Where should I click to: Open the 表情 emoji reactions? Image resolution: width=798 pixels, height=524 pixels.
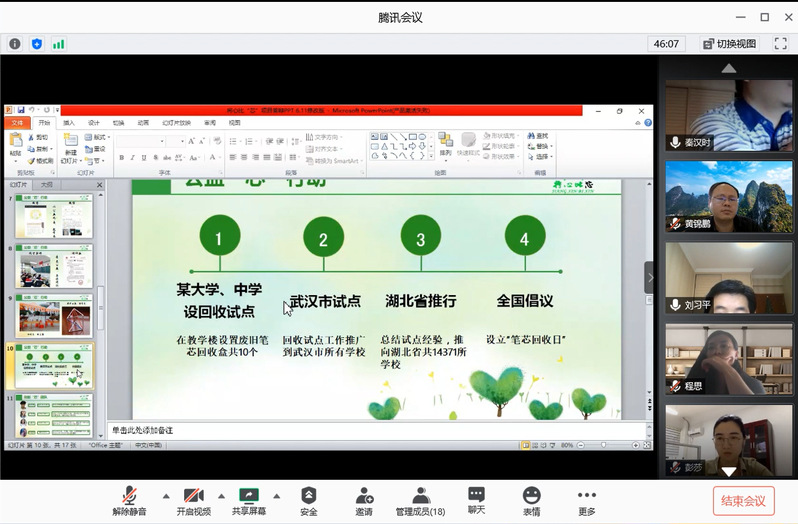tap(531, 501)
